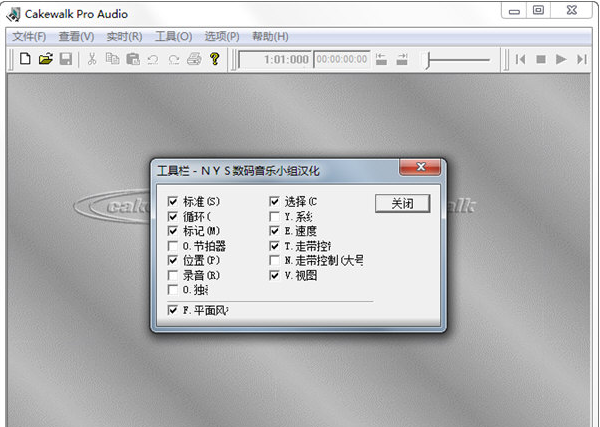Click the Undo arrow icon

pos(153,59)
